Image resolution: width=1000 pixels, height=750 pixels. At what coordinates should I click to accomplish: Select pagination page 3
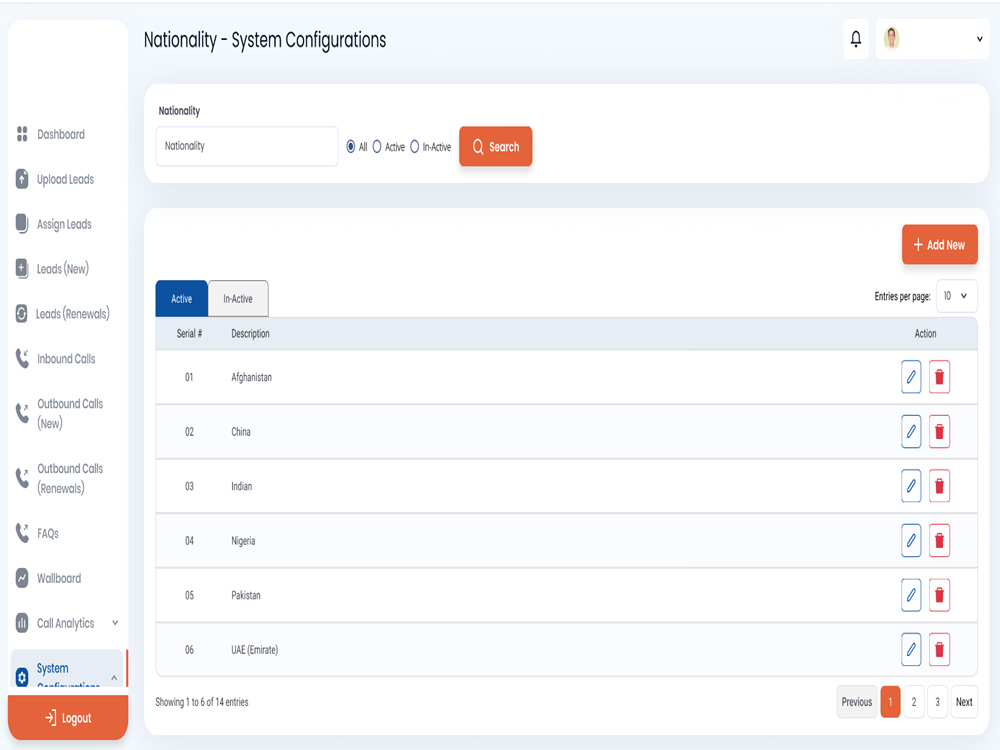pyautogui.click(x=937, y=702)
